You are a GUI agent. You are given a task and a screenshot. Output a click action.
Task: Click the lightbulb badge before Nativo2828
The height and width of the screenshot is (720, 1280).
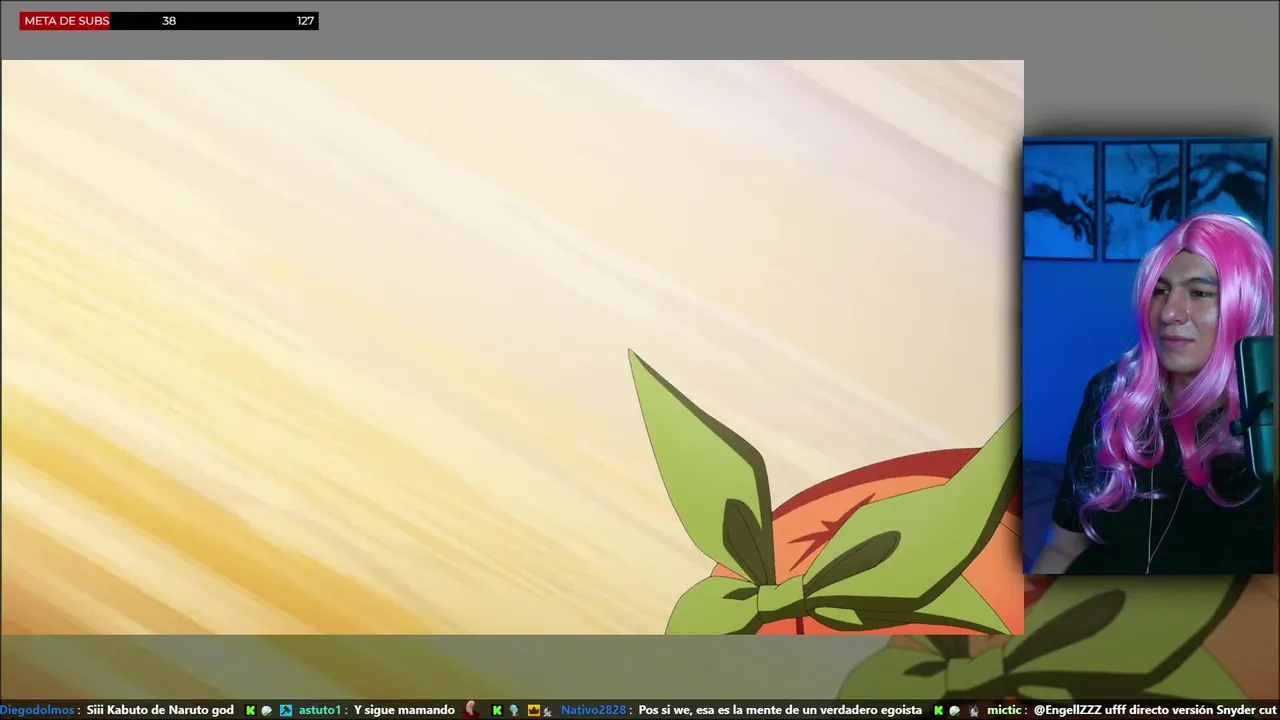coord(514,710)
